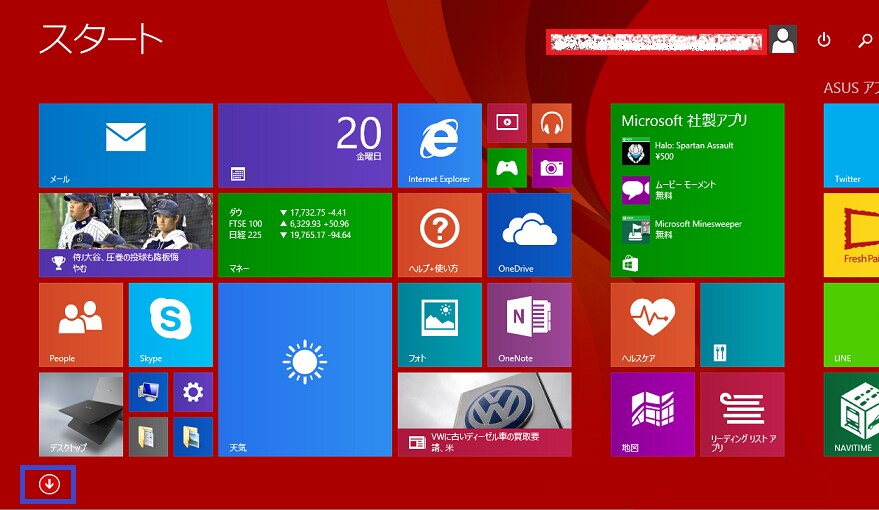Open the People tile
879x510 pixels.
click(81, 324)
